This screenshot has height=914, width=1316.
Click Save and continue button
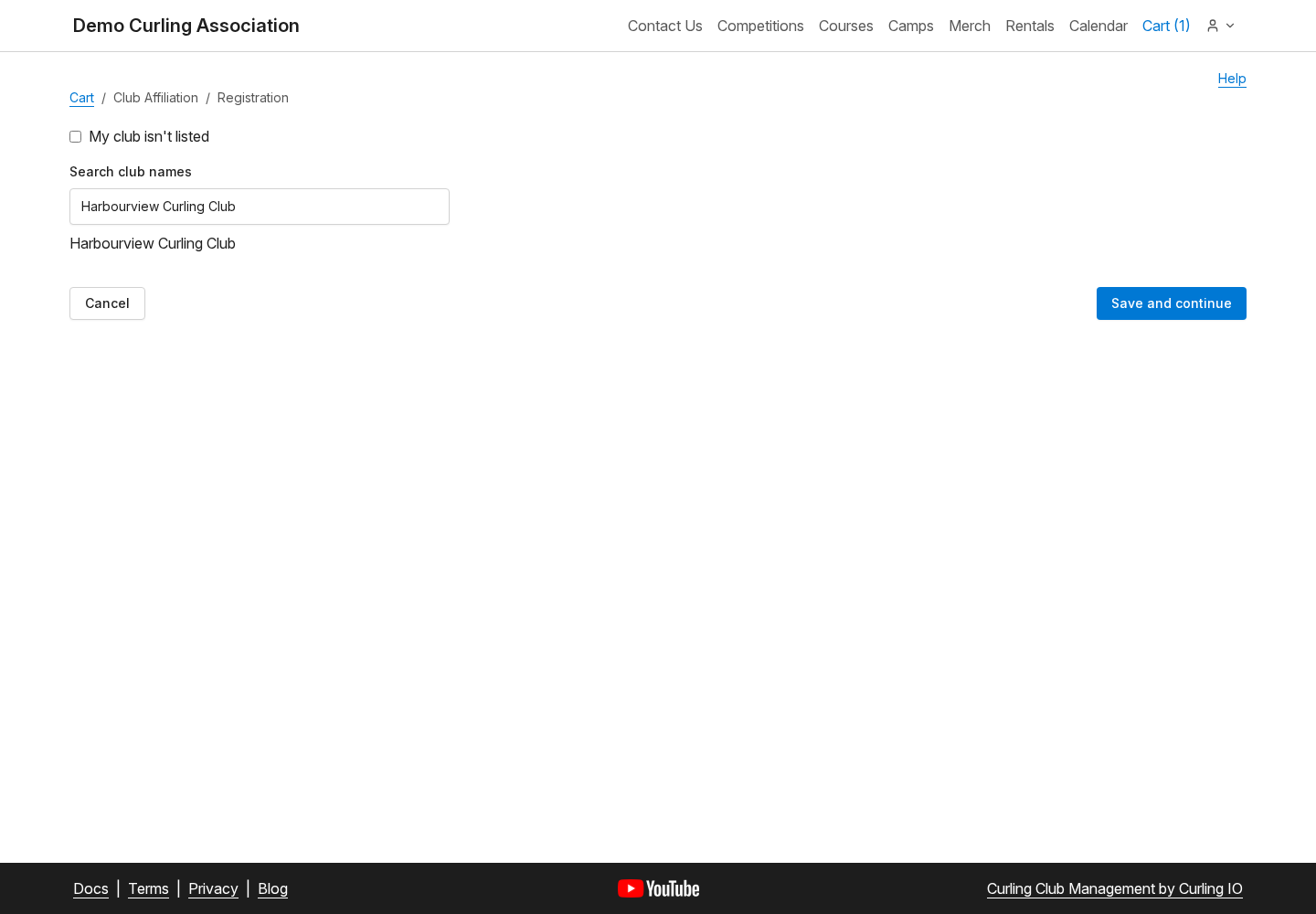pos(1172,303)
